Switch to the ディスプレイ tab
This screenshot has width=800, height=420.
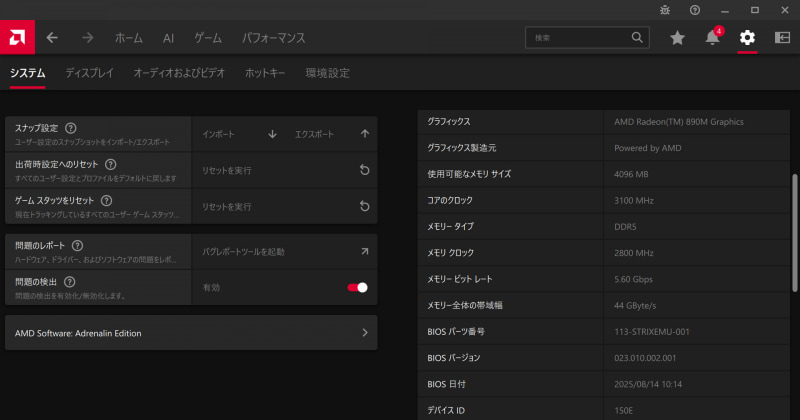89,73
